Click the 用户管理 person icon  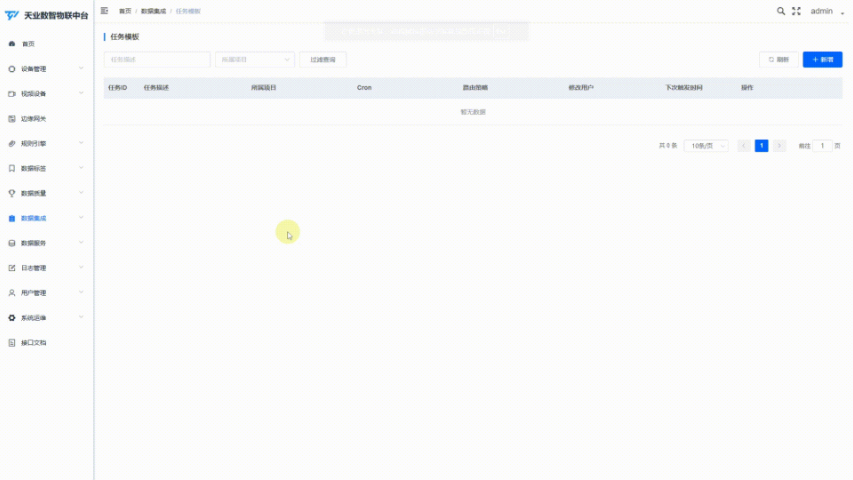[12, 293]
